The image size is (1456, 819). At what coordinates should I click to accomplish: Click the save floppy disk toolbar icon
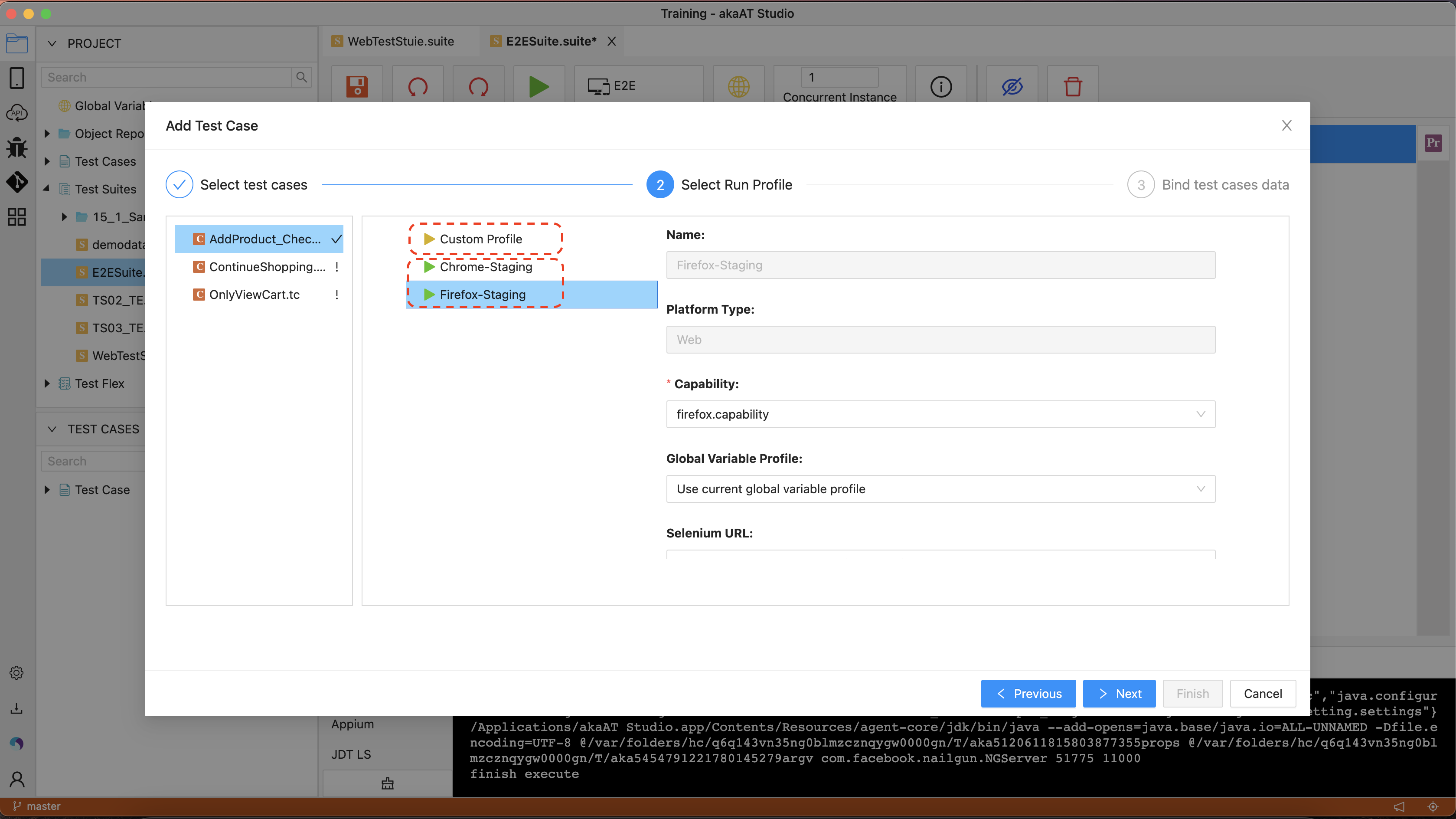pyautogui.click(x=357, y=86)
